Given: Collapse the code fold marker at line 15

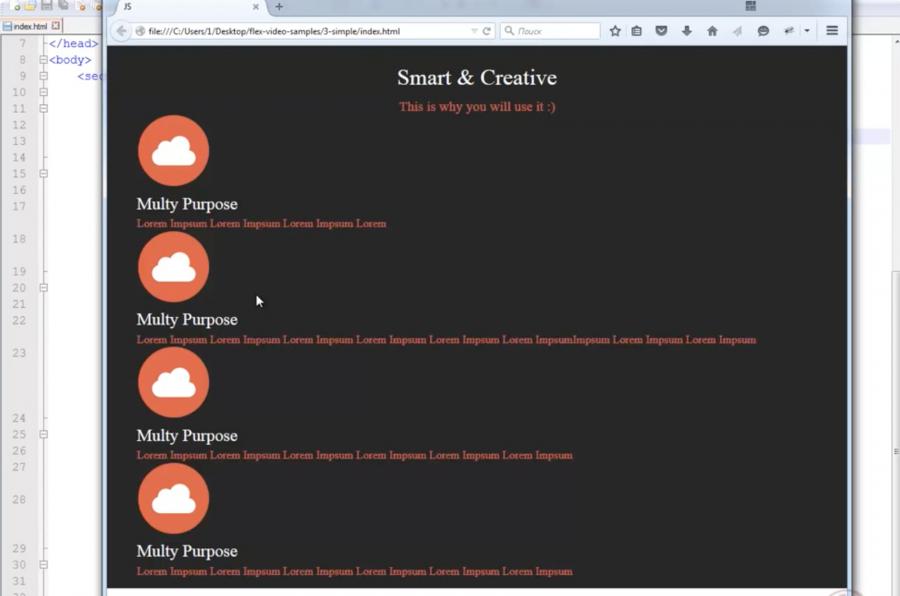Looking at the screenshot, I should 43,173.
